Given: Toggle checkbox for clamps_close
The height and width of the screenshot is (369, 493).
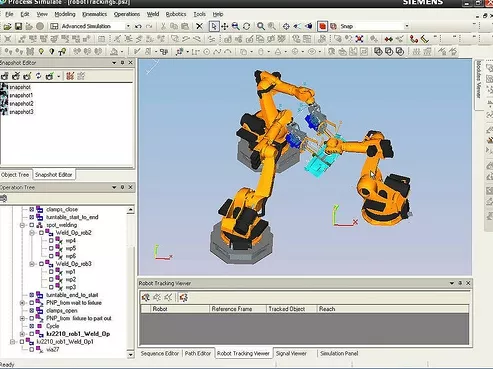Looking at the screenshot, I should (x=32, y=209).
